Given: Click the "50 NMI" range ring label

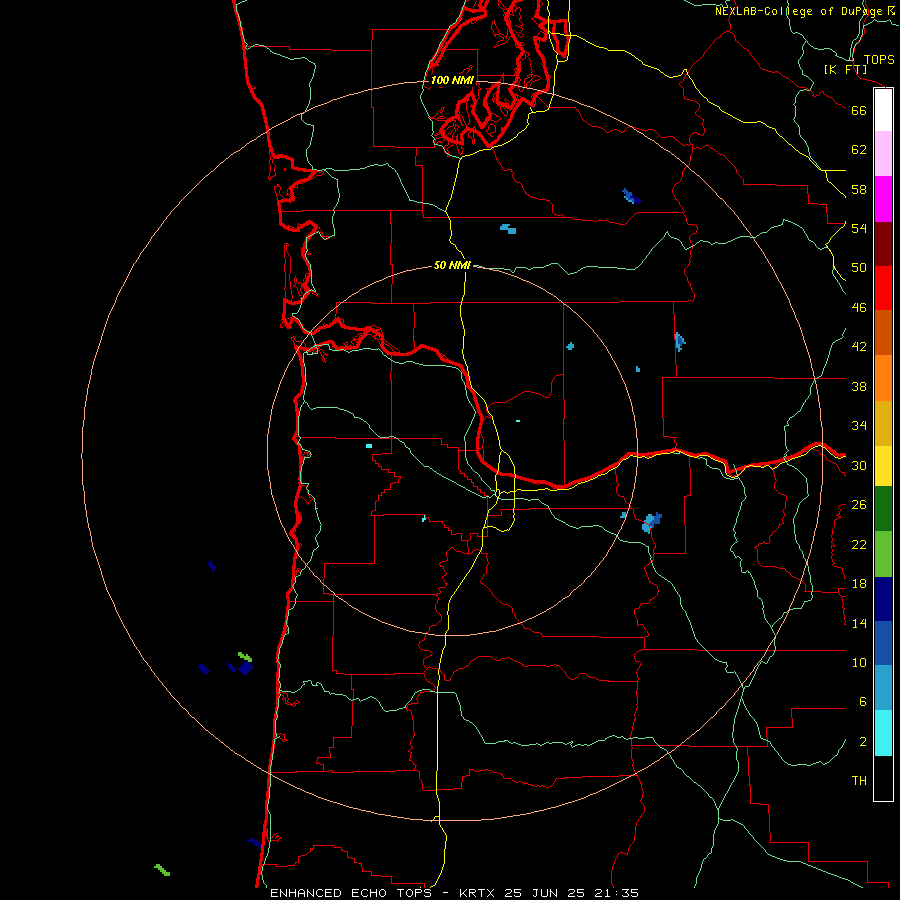Looking at the screenshot, I should click(452, 265).
